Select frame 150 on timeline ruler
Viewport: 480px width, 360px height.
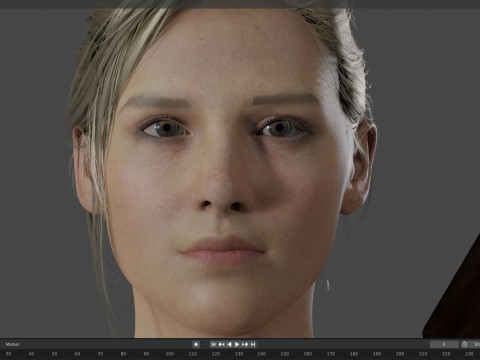(x=285, y=354)
